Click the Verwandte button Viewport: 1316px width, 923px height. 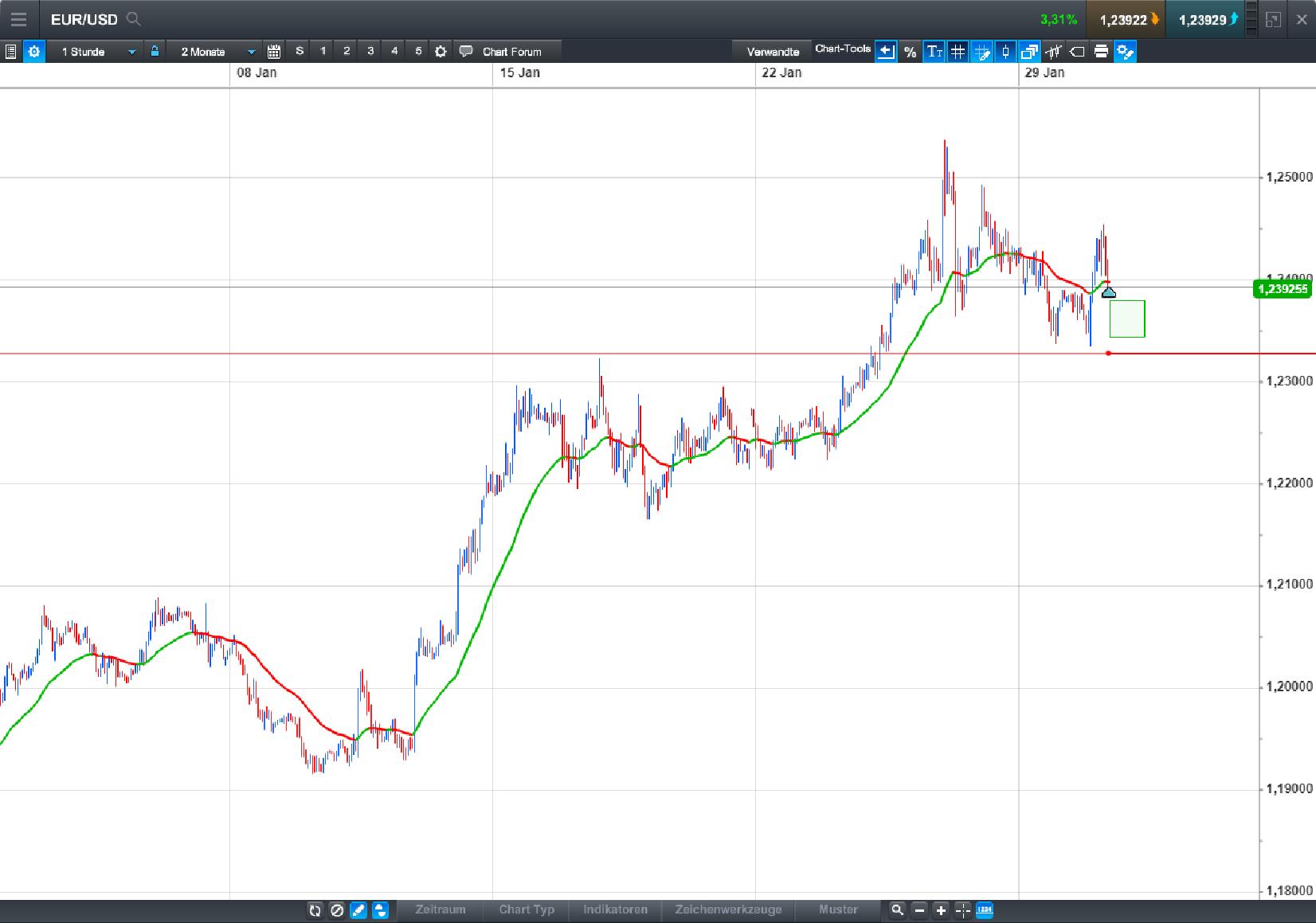click(x=772, y=51)
